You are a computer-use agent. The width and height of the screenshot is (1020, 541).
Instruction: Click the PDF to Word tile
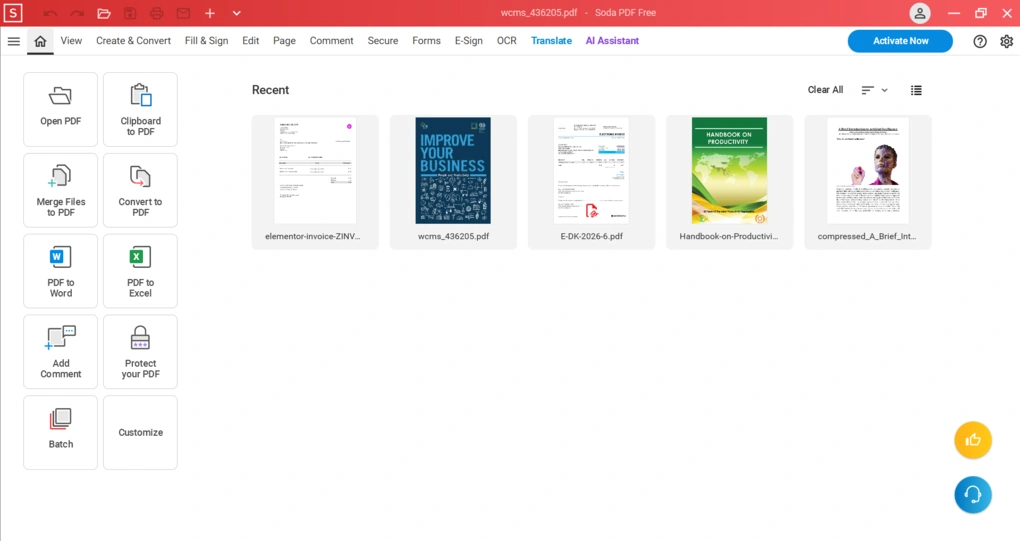(60, 270)
